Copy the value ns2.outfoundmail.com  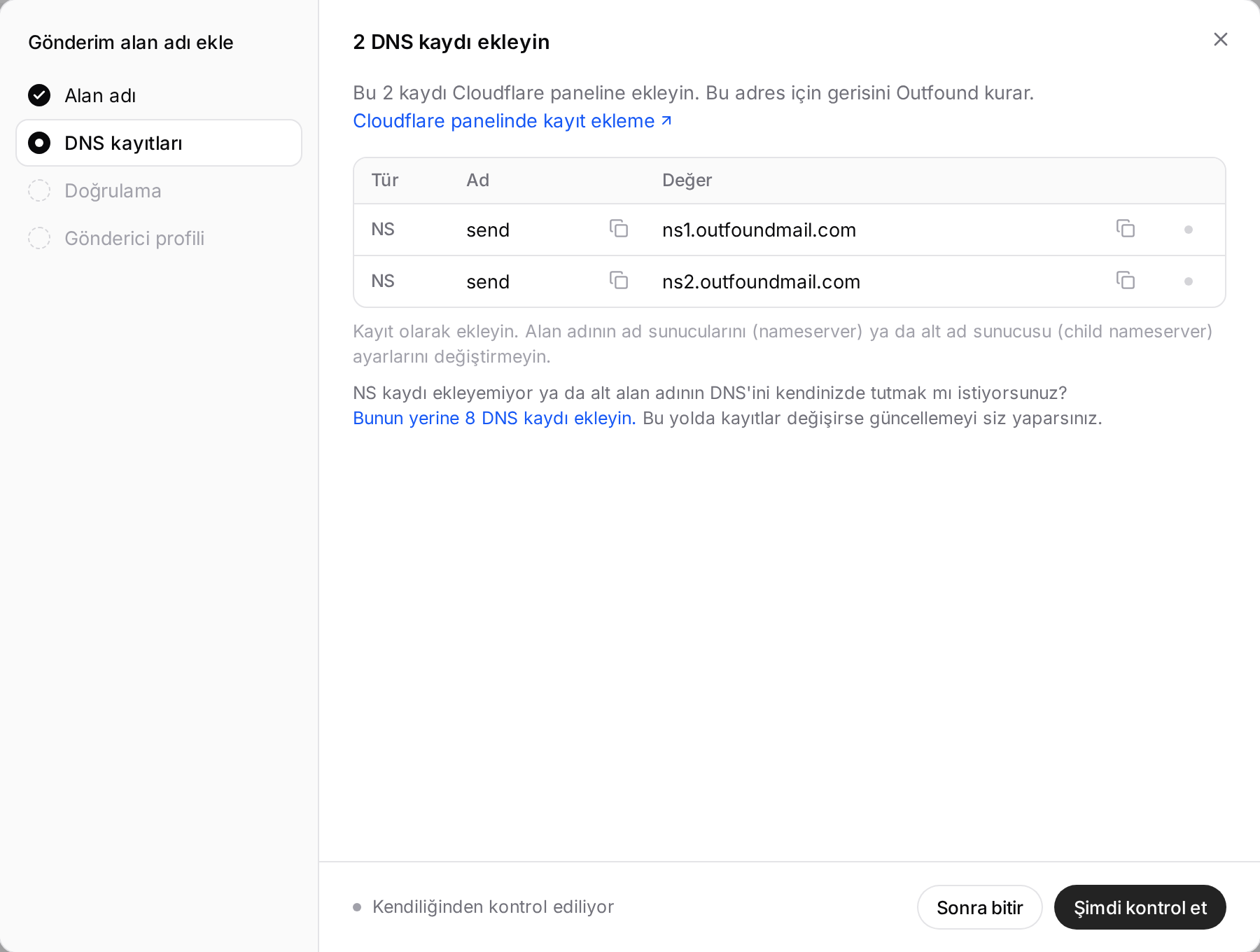1126,281
